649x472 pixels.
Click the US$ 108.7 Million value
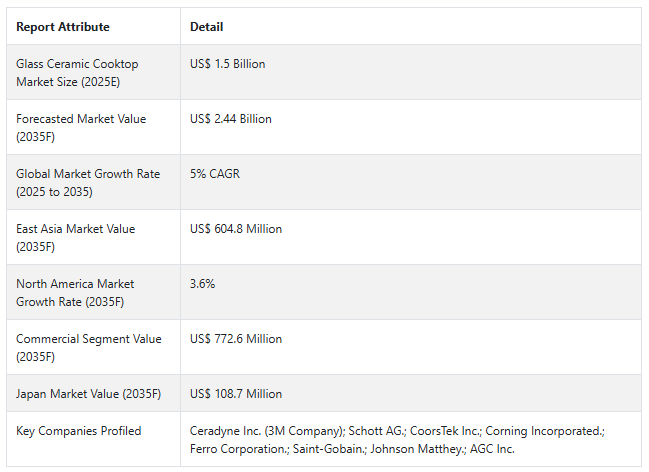(236, 394)
